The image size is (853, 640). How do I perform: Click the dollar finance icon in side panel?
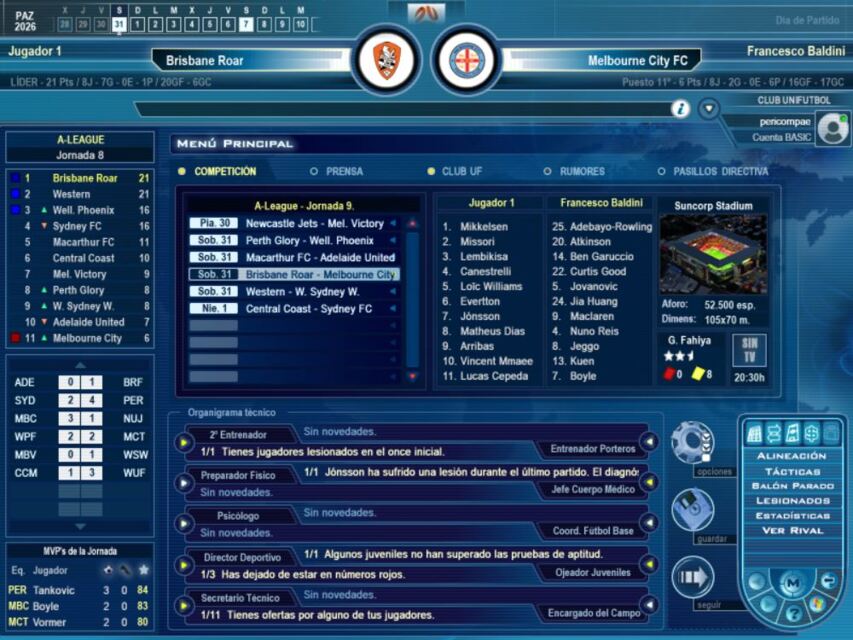click(811, 433)
